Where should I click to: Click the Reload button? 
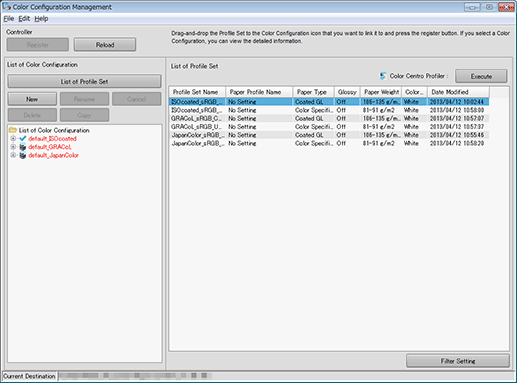[105, 45]
